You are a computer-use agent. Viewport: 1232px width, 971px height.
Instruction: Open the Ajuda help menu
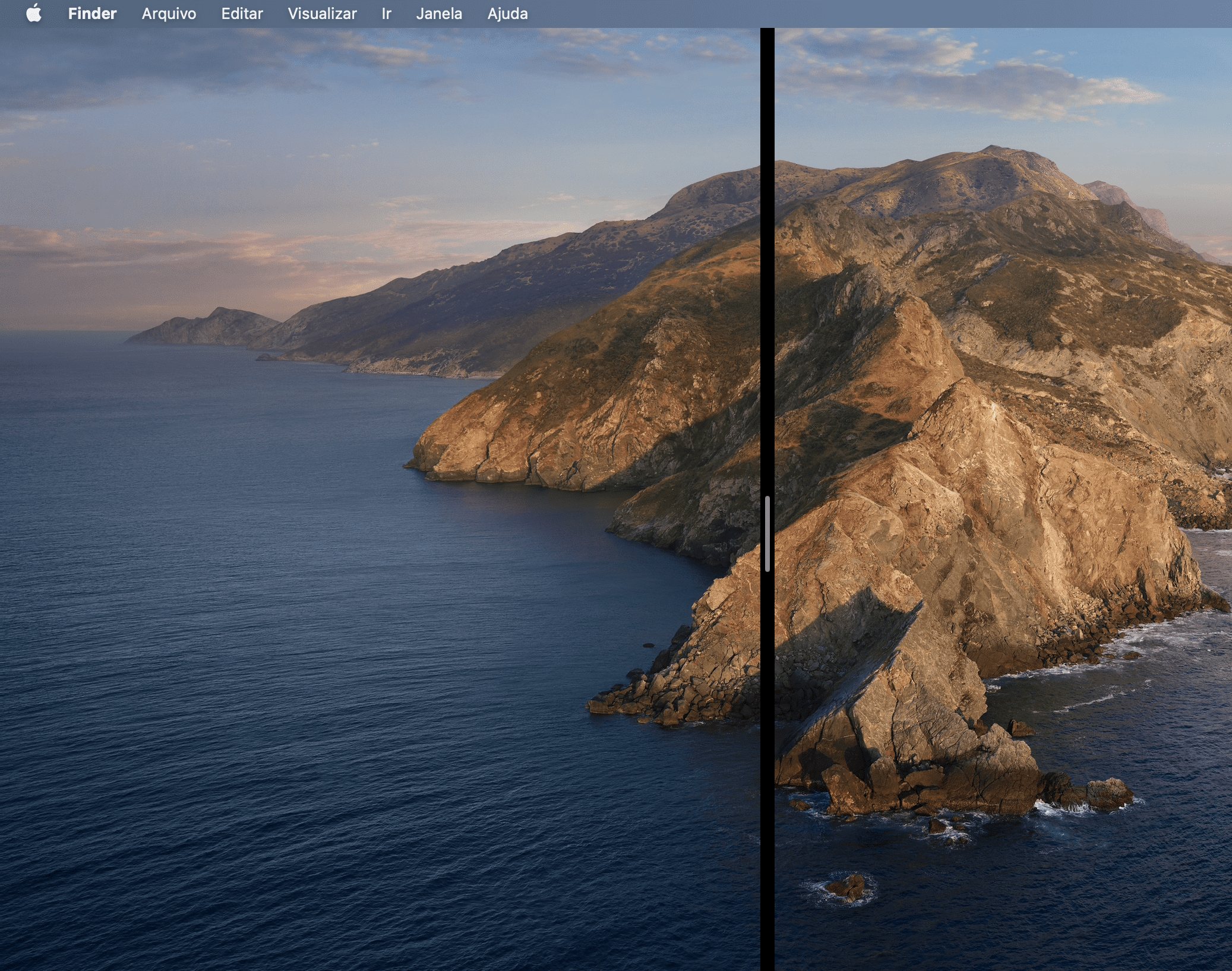coord(507,13)
